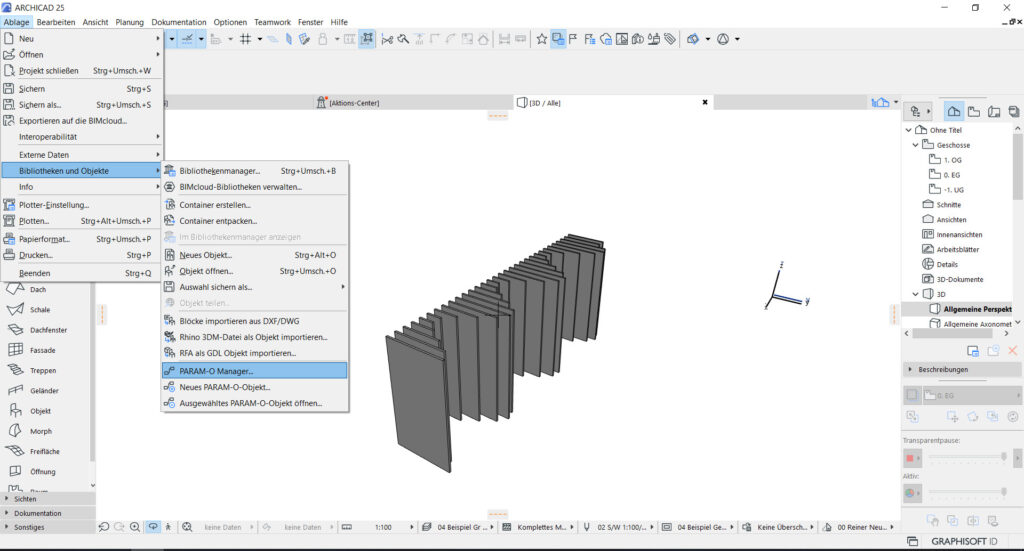Close the 3D / Alle tab
Screen dimensions: 1024x551
pyautogui.click(x=705, y=102)
